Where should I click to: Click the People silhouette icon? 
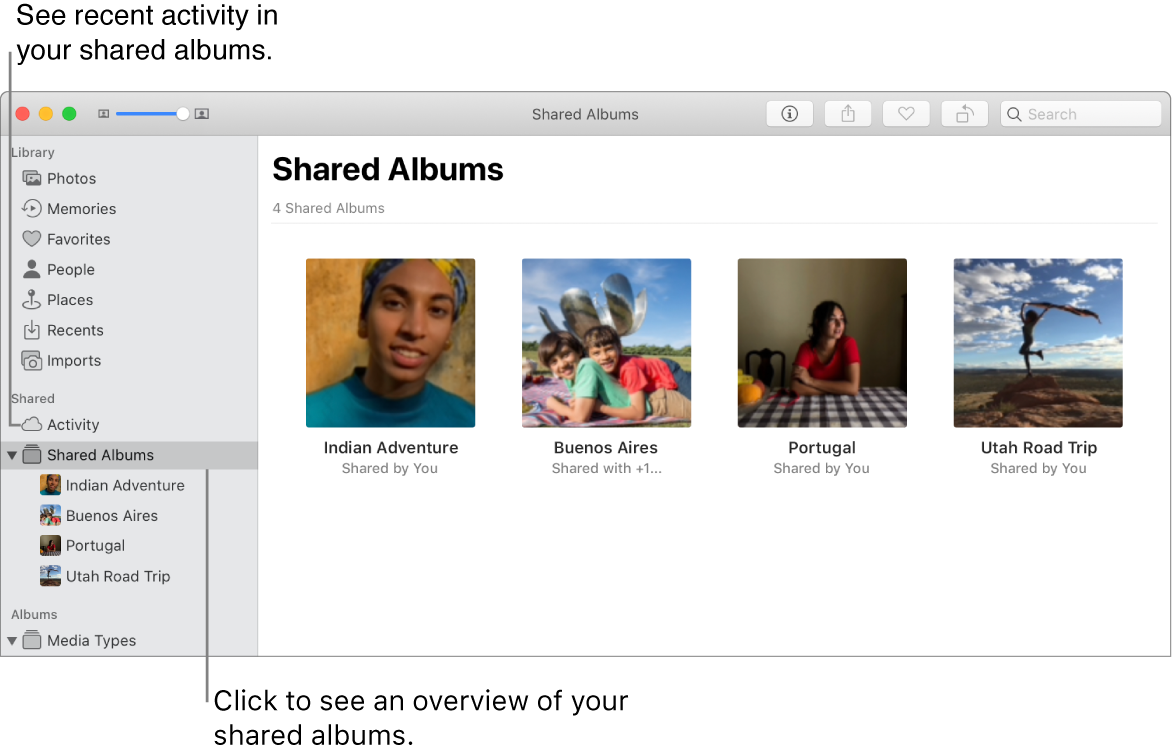tap(31, 269)
